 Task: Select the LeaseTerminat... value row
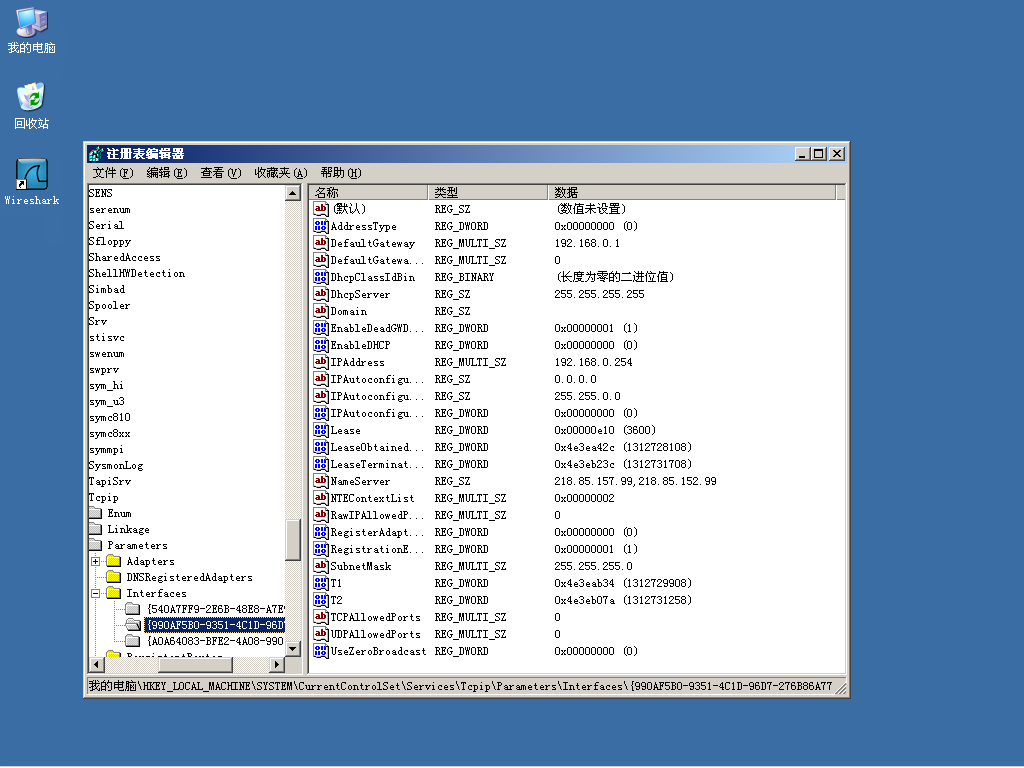[577, 464]
